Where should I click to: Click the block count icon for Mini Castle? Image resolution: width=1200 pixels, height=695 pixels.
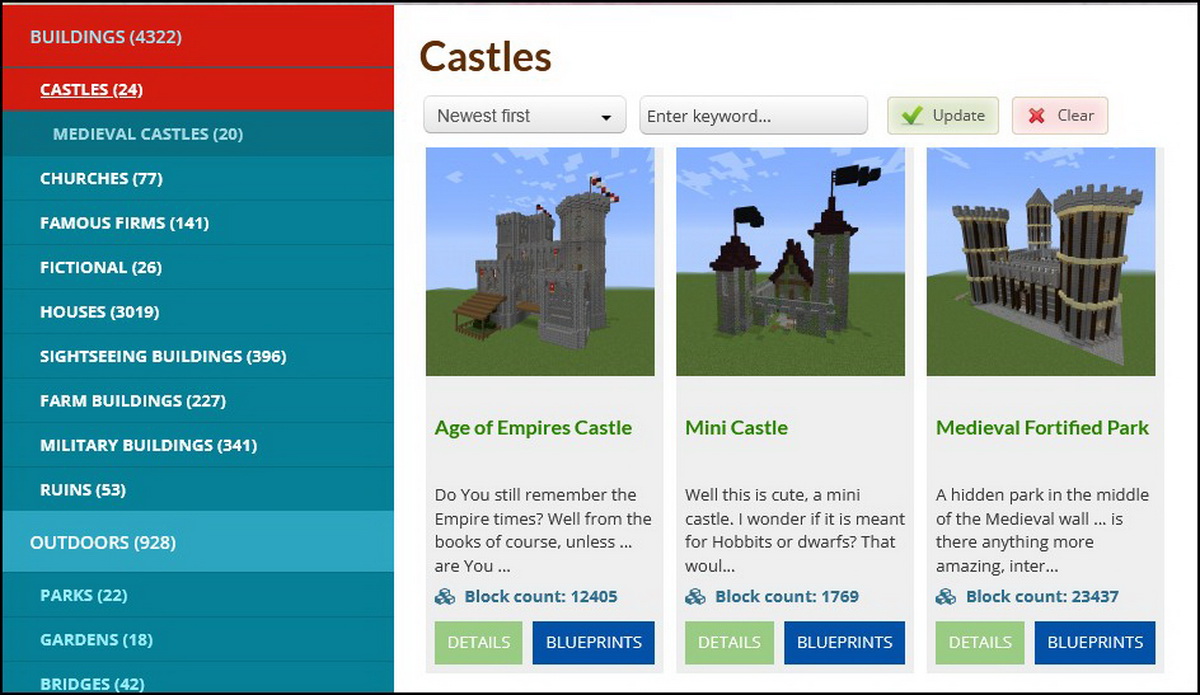[x=695, y=597]
